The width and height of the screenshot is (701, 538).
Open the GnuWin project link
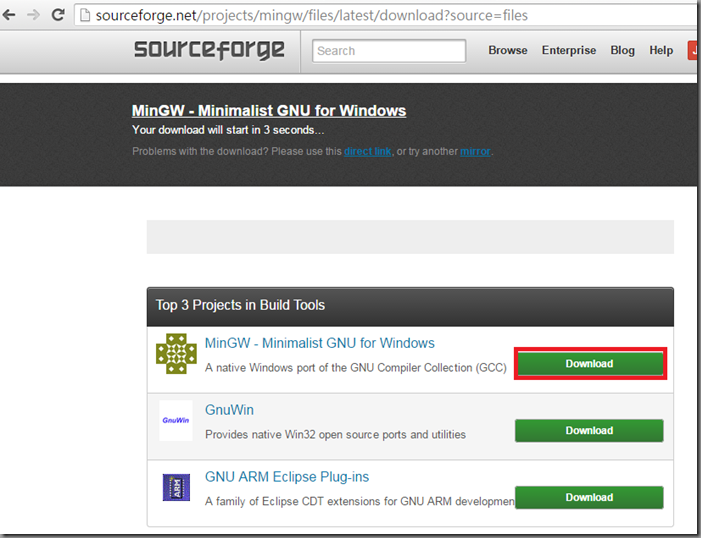point(229,410)
